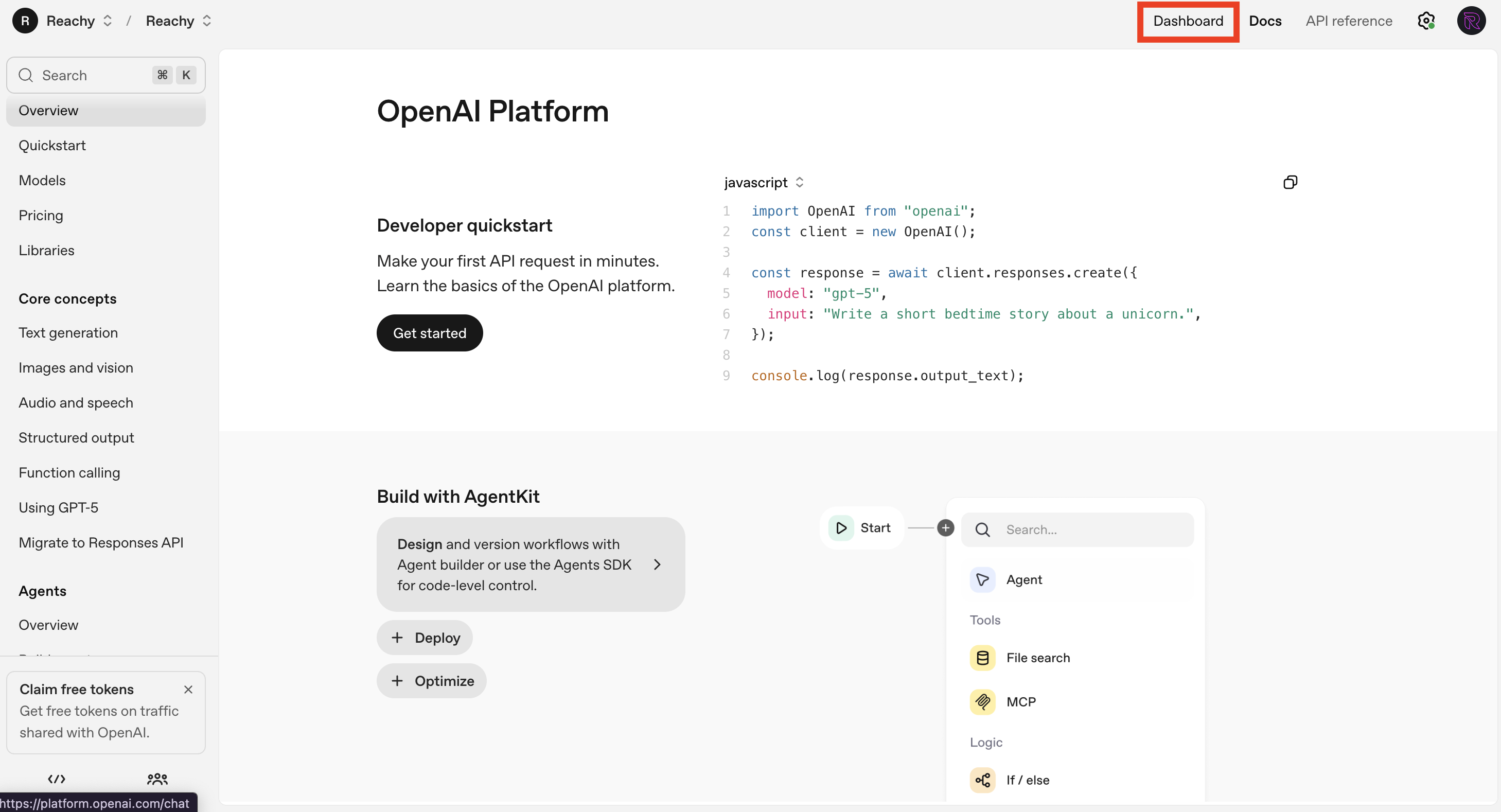The image size is (1501, 812).
Task: Click the If / else logic icon
Action: (x=982, y=780)
